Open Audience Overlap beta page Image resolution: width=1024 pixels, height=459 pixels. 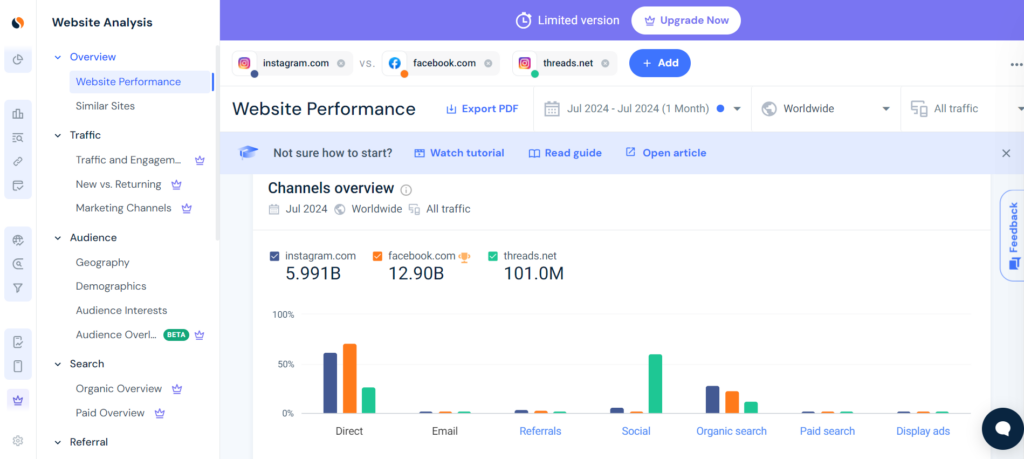coord(117,335)
